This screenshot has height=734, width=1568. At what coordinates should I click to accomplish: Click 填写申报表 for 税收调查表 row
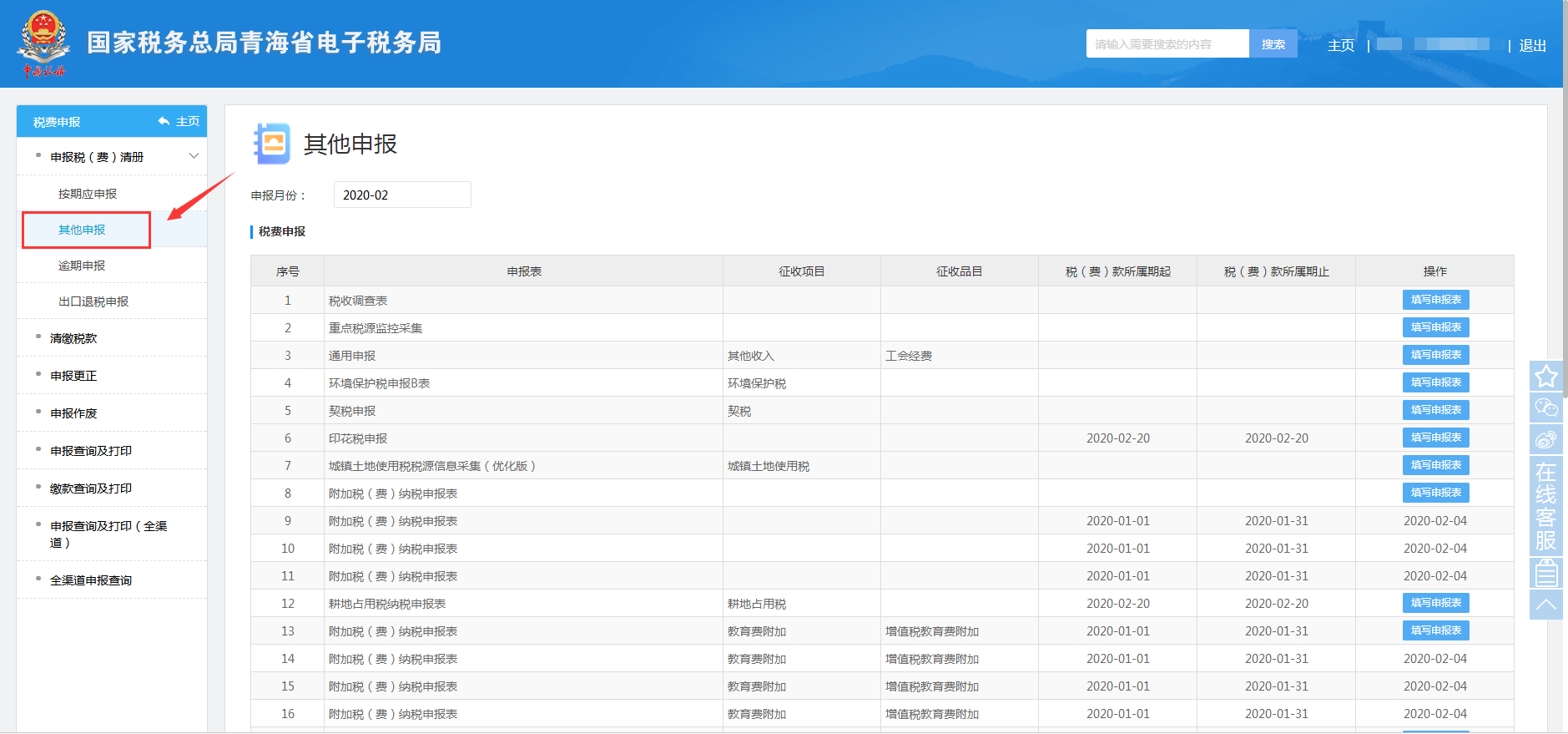pyautogui.click(x=1435, y=300)
